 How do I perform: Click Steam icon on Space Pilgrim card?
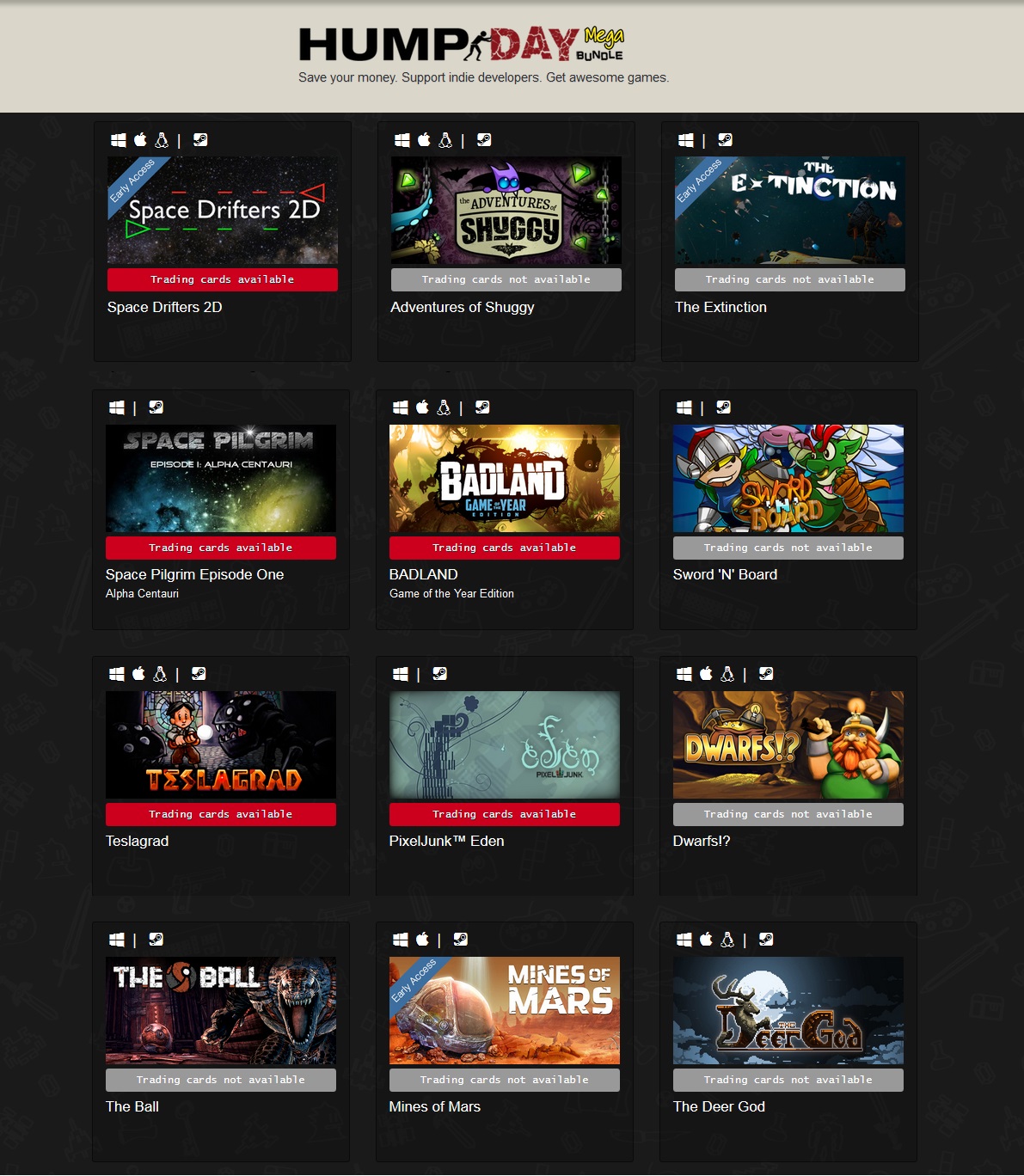click(156, 407)
